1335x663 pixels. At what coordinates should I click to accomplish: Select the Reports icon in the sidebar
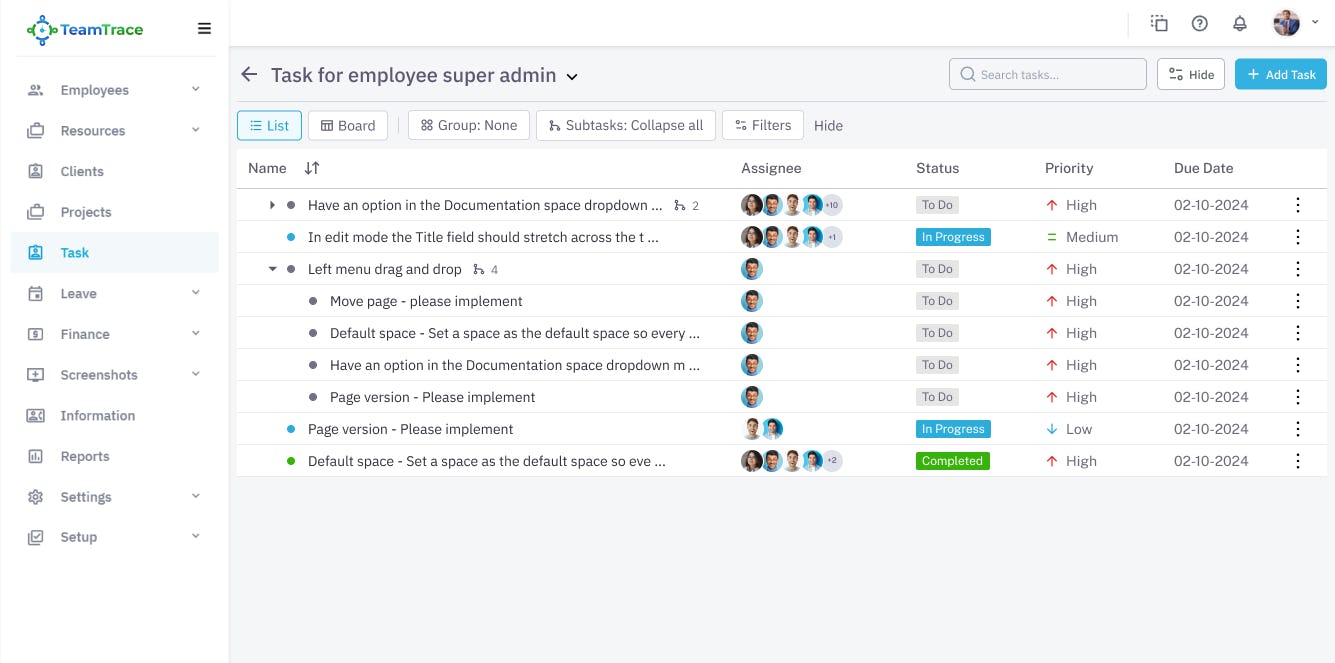click(37, 456)
